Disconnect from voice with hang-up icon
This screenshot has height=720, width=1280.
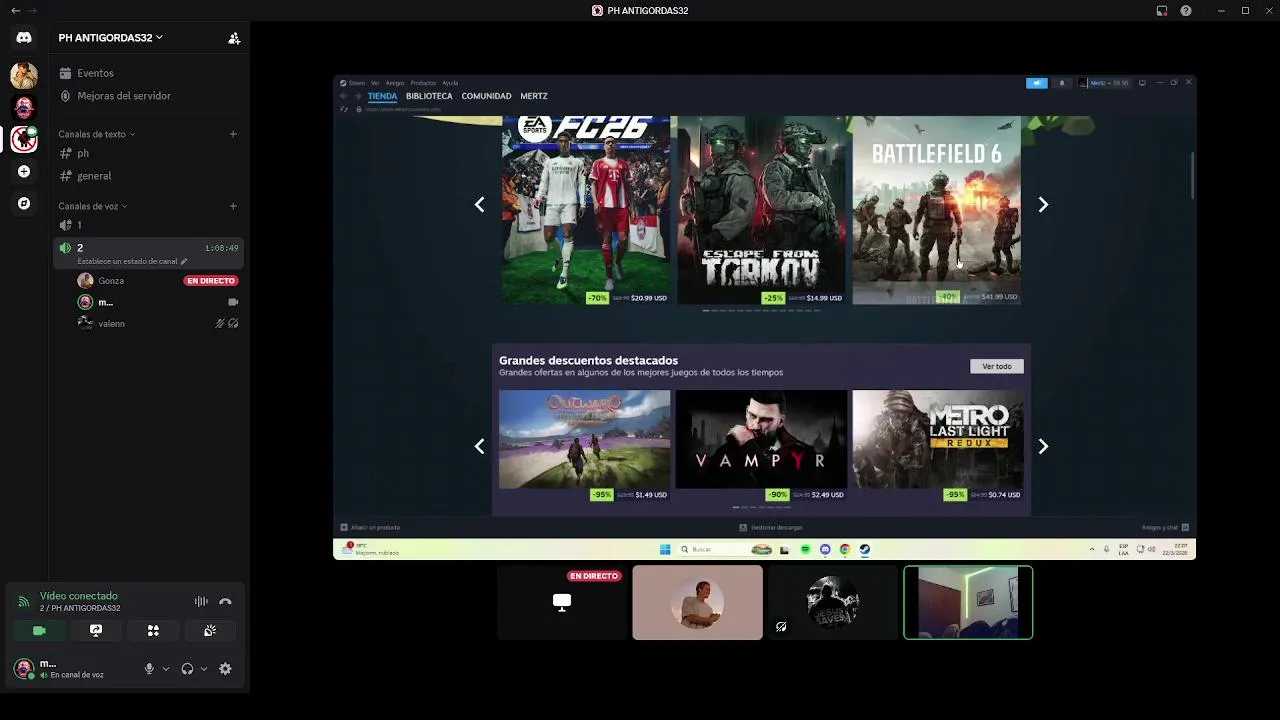point(225,601)
